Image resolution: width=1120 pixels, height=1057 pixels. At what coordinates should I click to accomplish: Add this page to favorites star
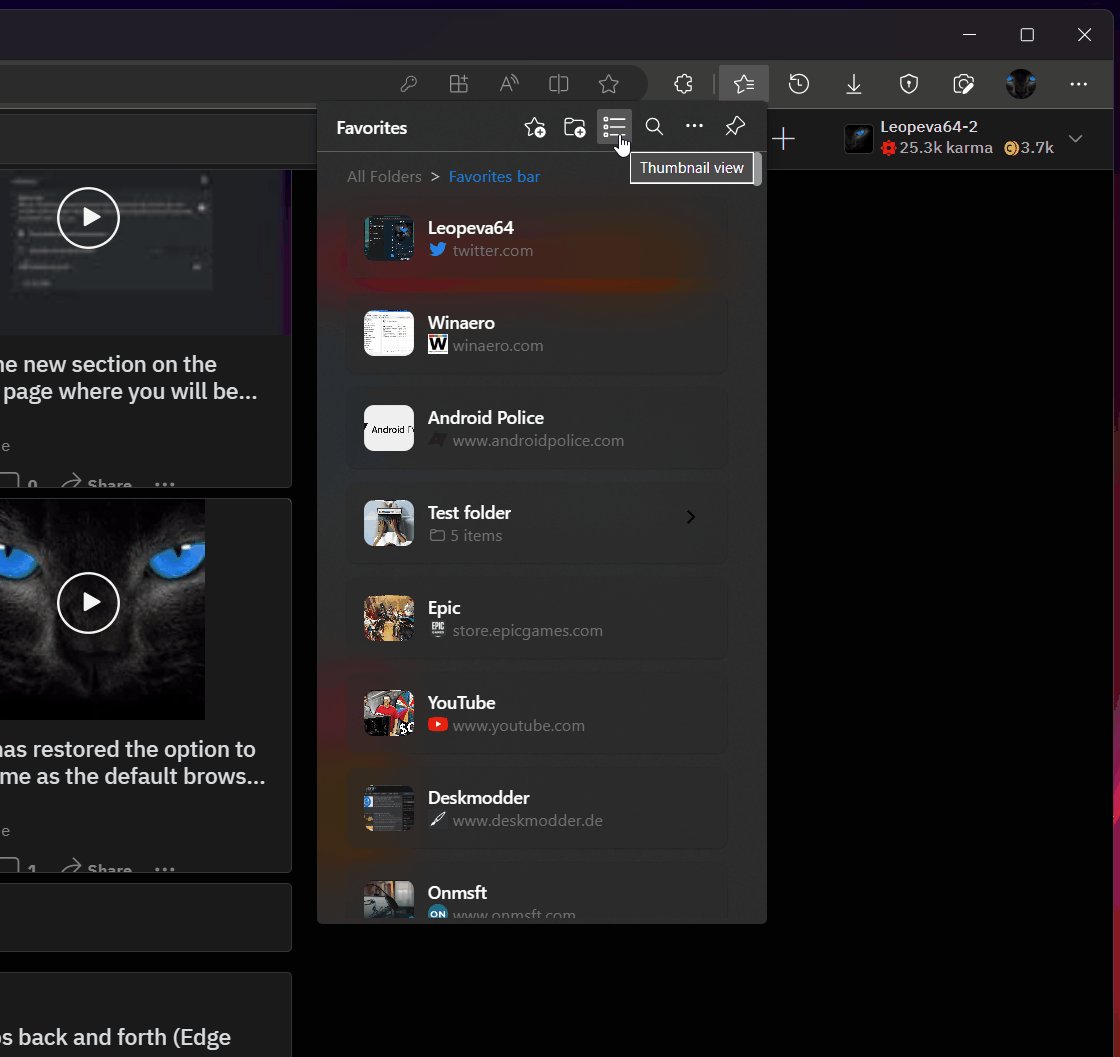(609, 84)
